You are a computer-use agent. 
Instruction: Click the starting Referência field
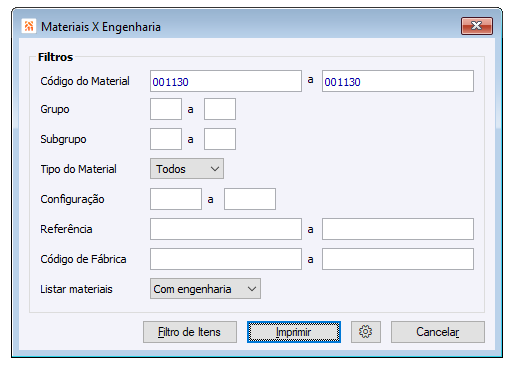[x=226, y=229]
